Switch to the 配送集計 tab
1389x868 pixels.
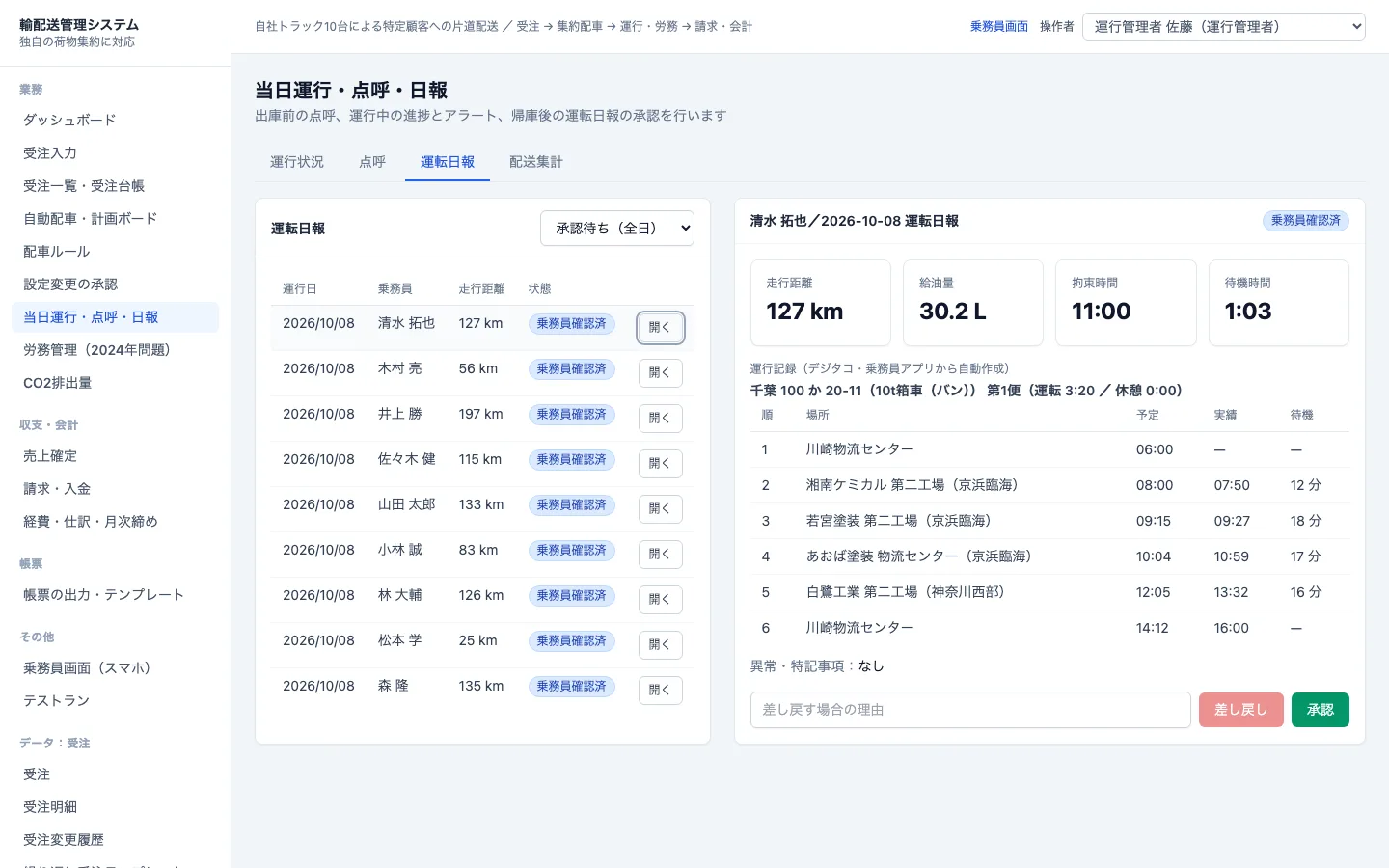536,162
